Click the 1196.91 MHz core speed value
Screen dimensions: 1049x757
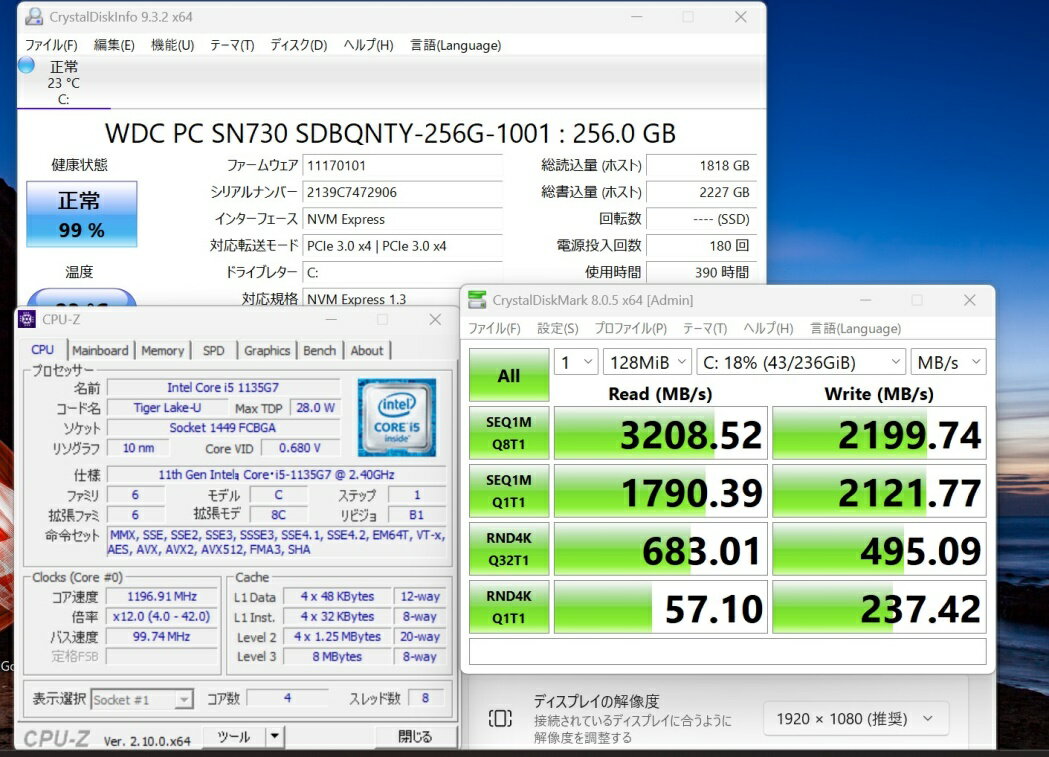point(162,596)
